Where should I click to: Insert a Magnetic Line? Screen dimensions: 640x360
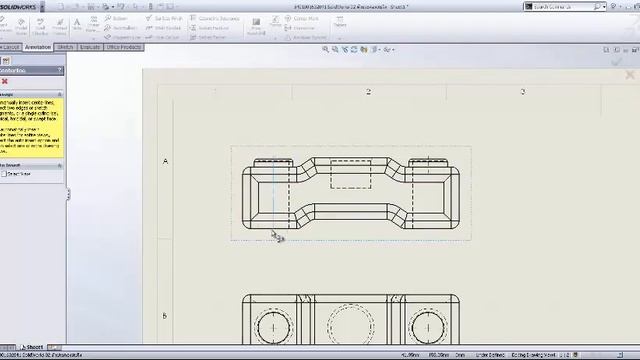point(122,37)
